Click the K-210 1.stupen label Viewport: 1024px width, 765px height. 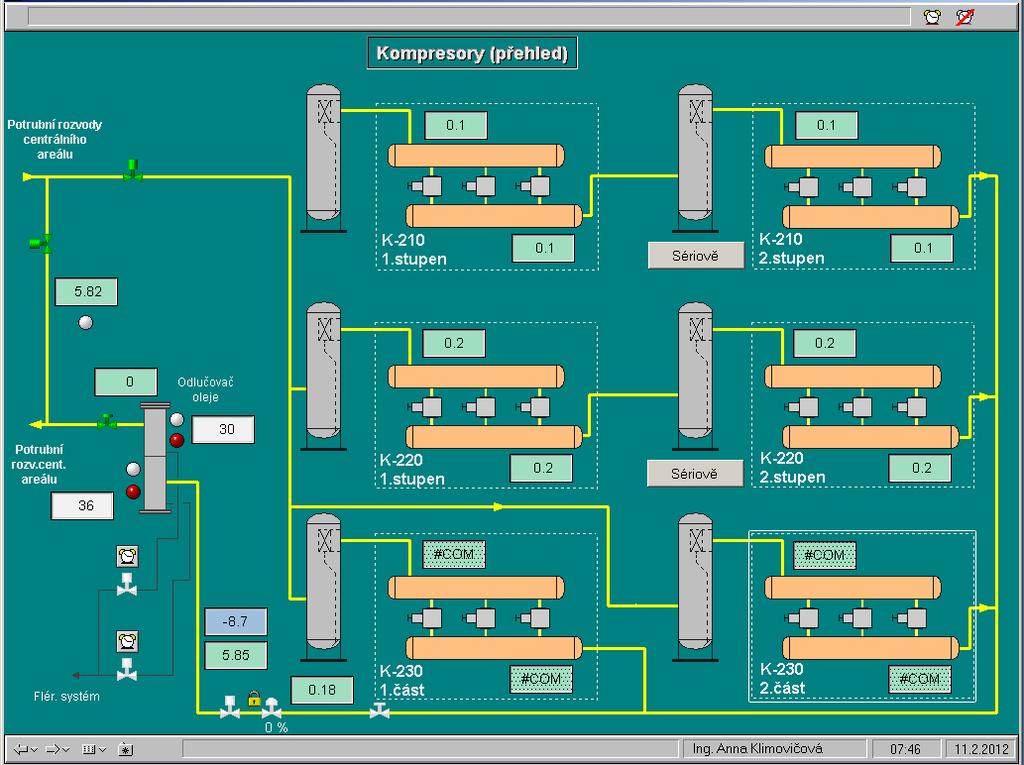[414, 250]
